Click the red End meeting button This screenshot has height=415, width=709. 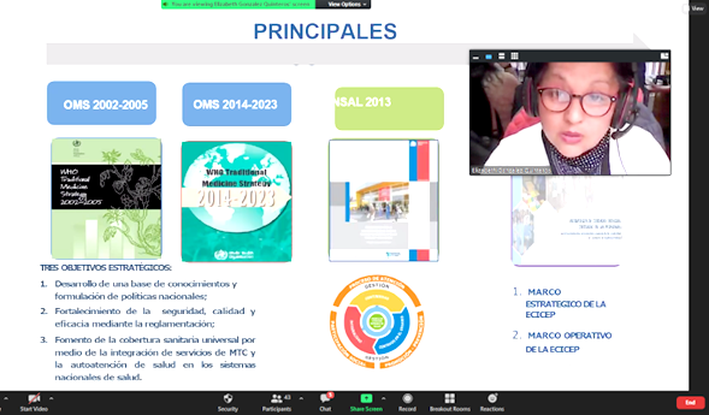[x=688, y=402]
